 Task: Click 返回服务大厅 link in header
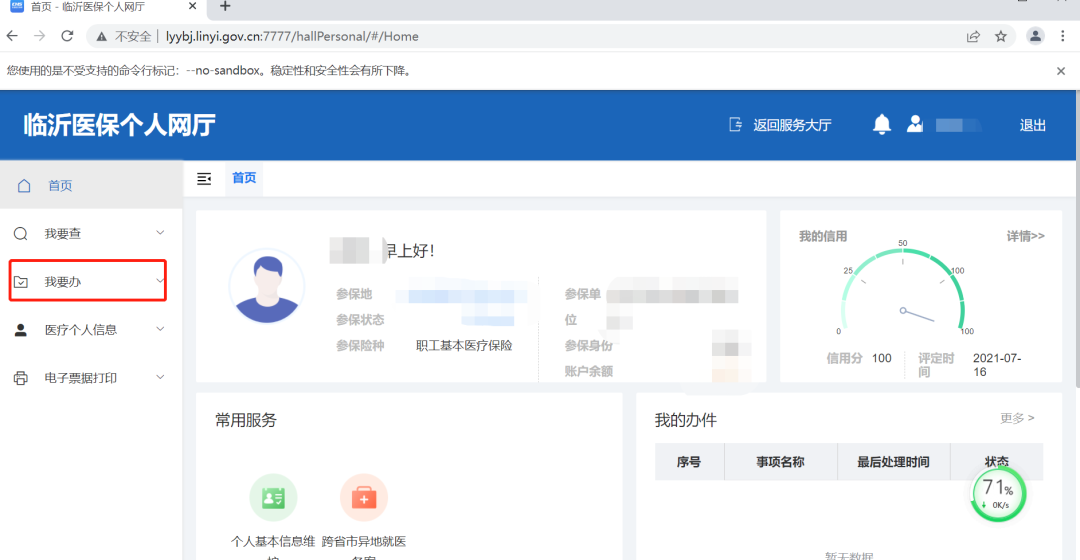[x=781, y=125]
